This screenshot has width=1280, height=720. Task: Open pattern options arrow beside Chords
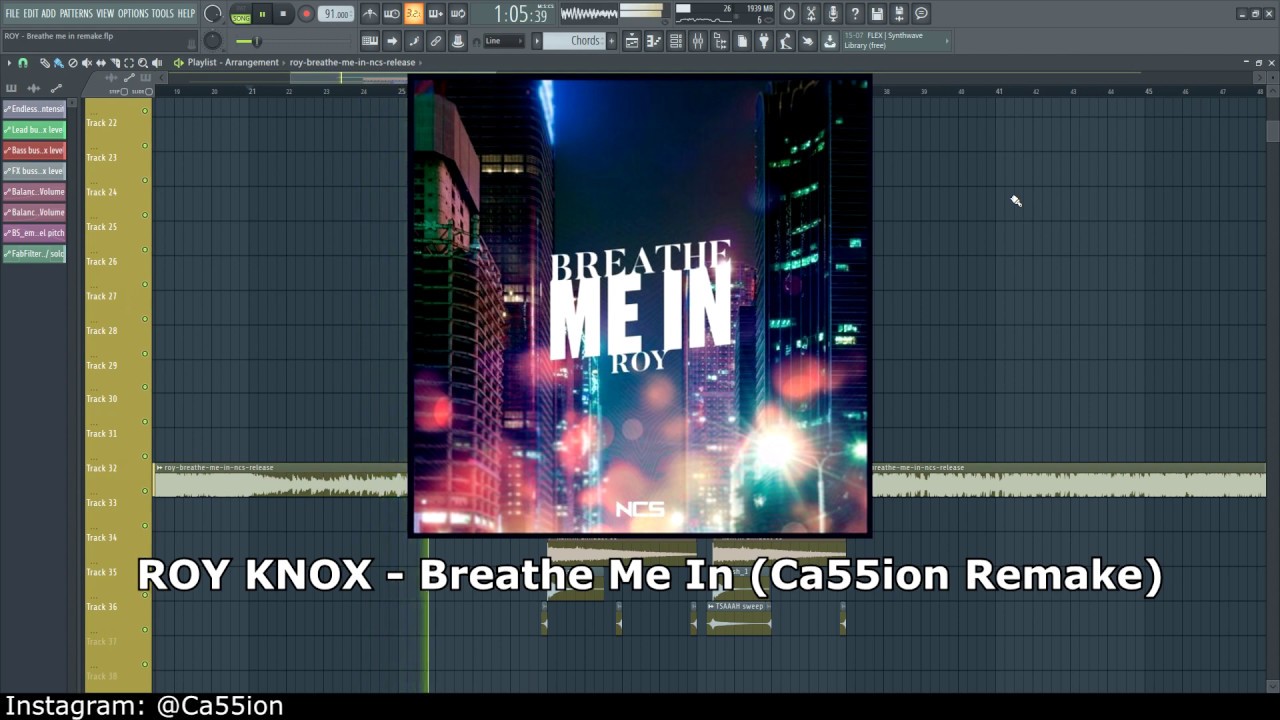(x=537, y=41)
